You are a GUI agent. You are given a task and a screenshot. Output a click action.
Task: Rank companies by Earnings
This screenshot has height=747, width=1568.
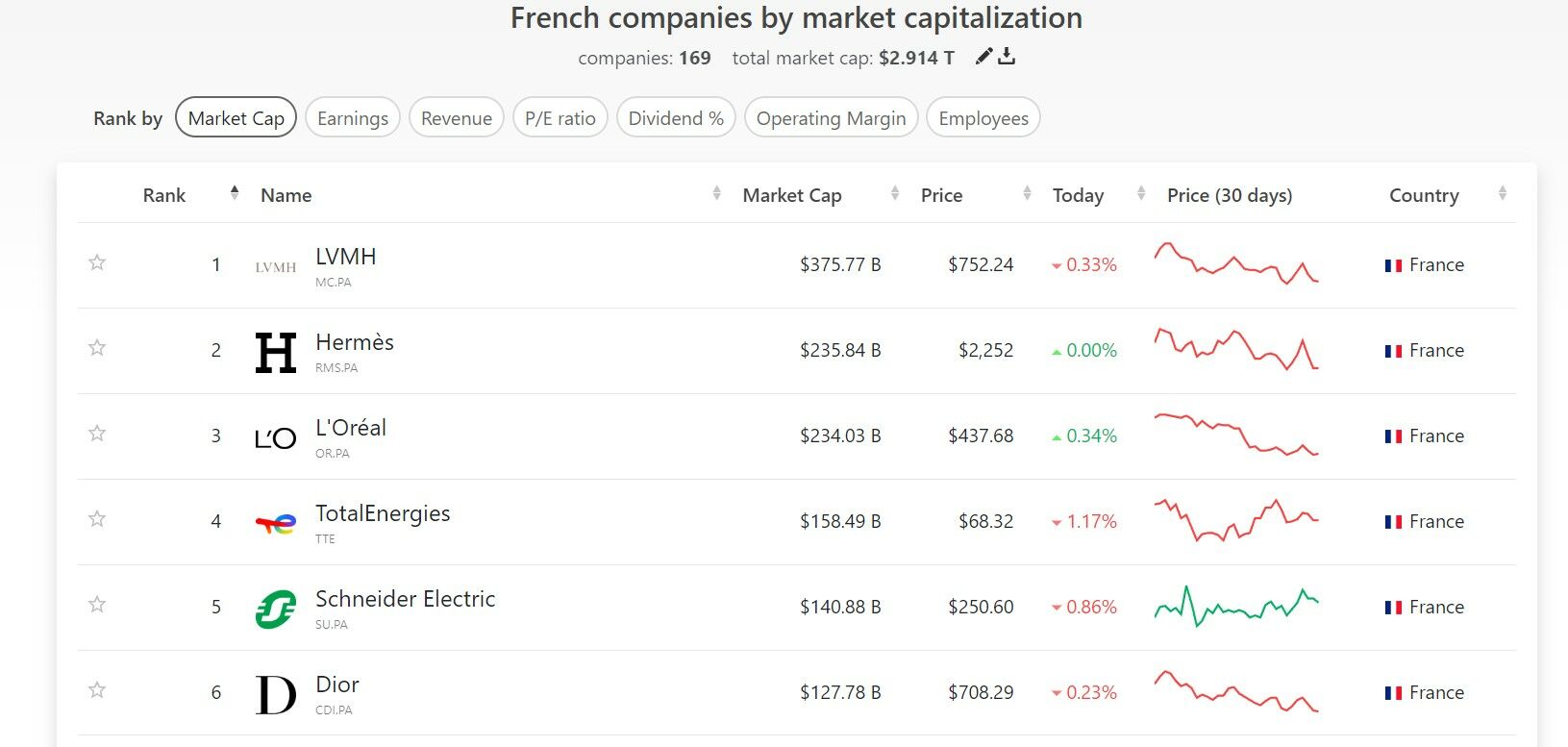tap(353, 118)
